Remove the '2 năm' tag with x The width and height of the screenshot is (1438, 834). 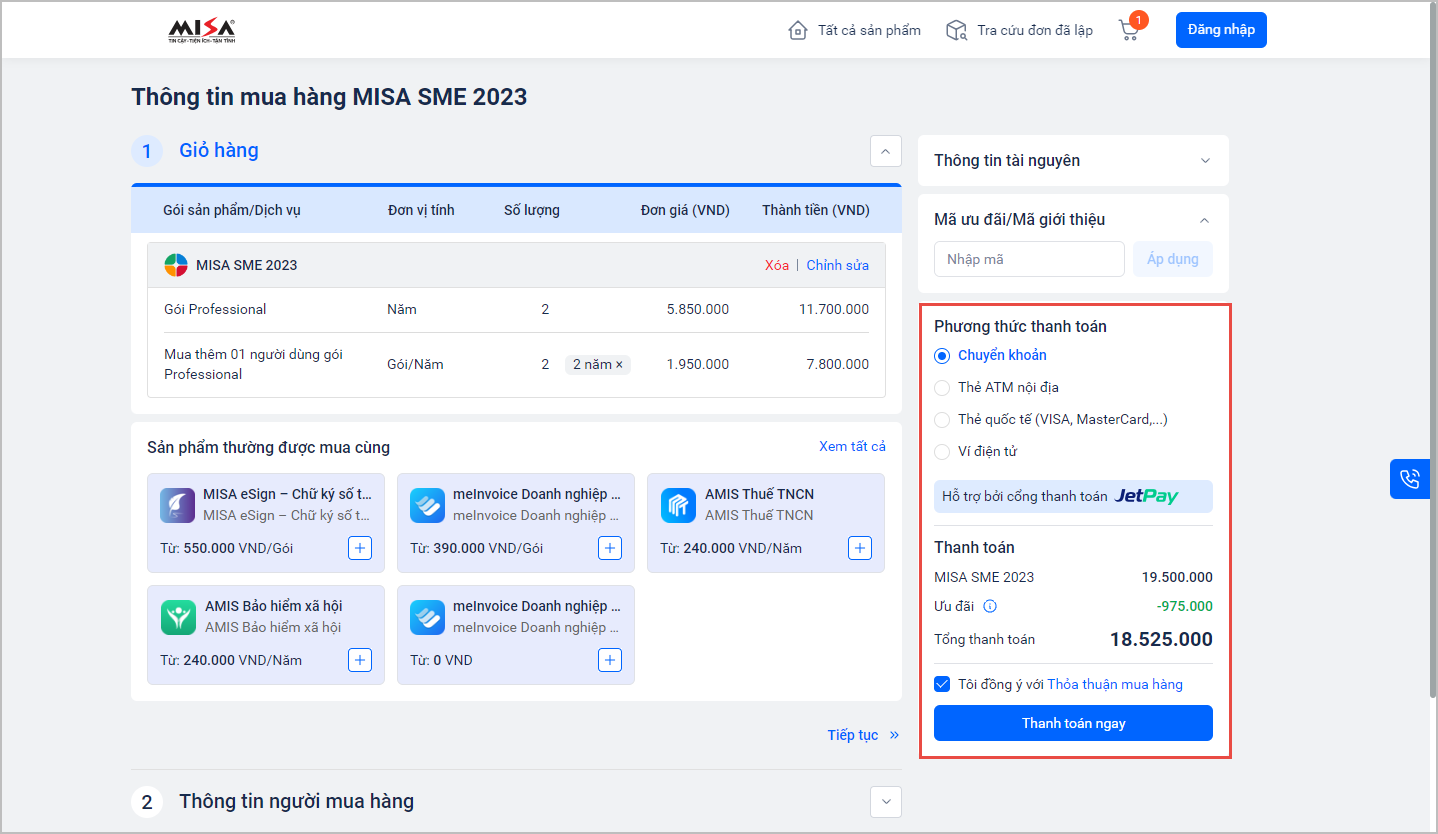pyautogui.click(x=619, y=365)
